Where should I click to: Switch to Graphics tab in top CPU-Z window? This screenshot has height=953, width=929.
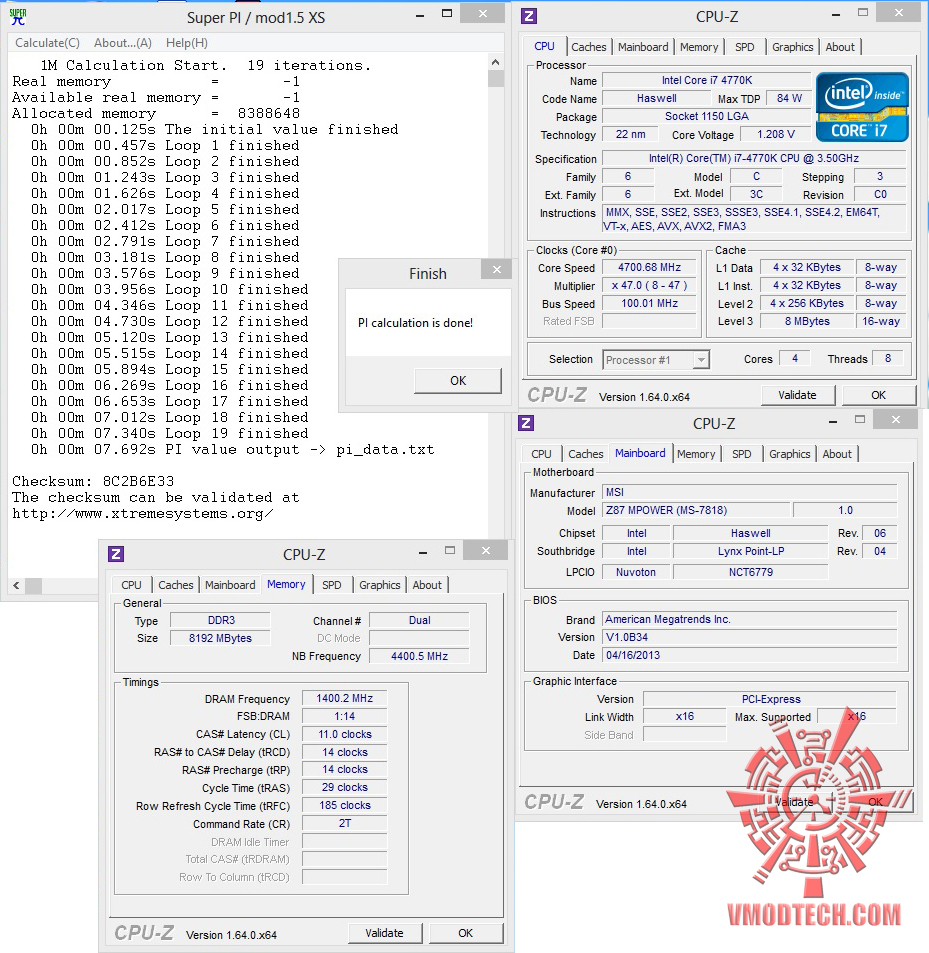tap(792, 47)
